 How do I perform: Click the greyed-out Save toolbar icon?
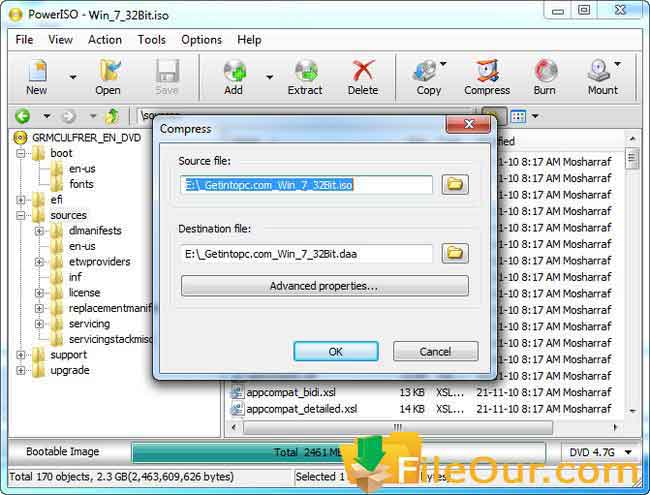point(167,77)
